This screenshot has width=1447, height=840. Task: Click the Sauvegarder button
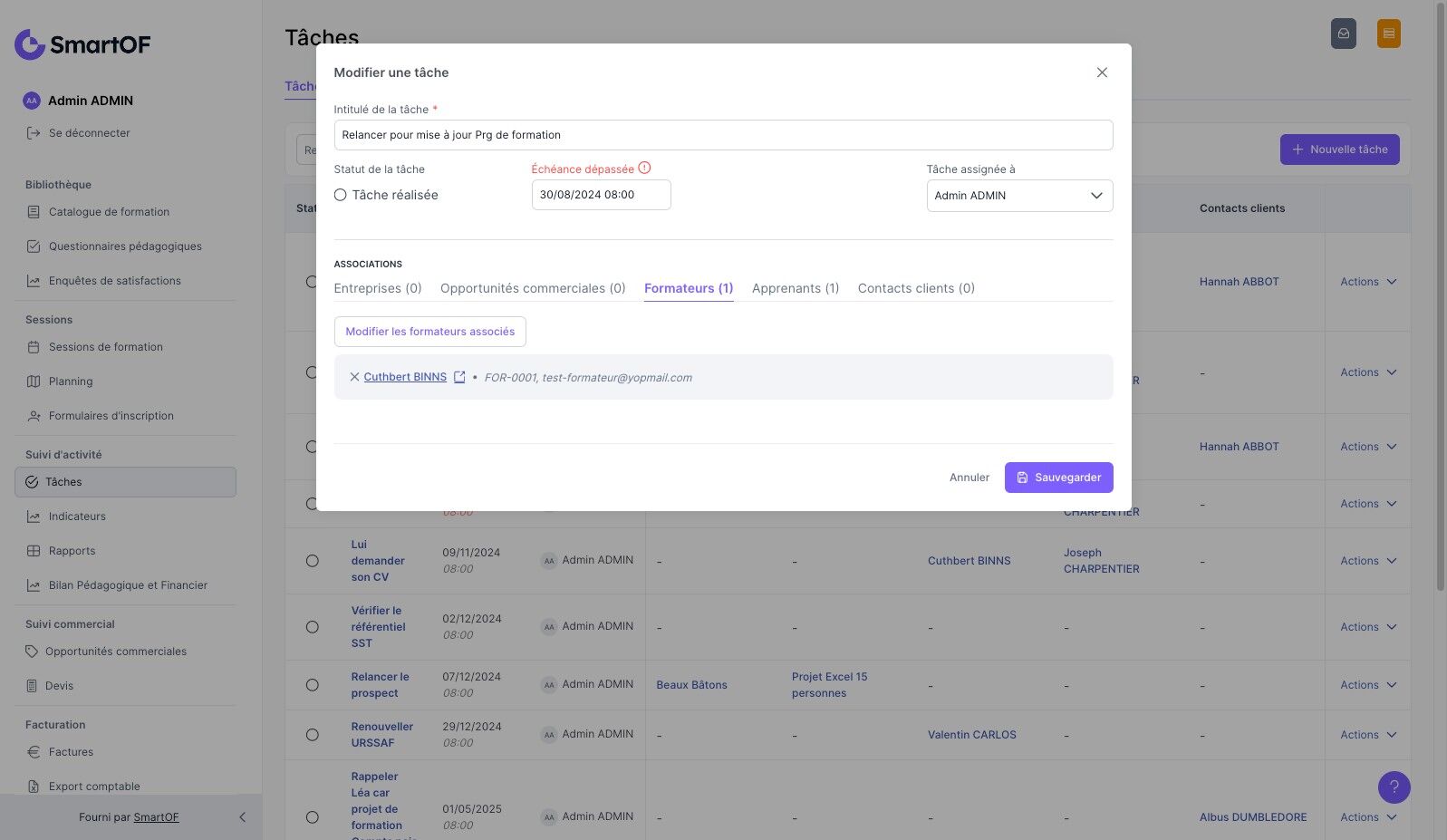click(1058, 478)
